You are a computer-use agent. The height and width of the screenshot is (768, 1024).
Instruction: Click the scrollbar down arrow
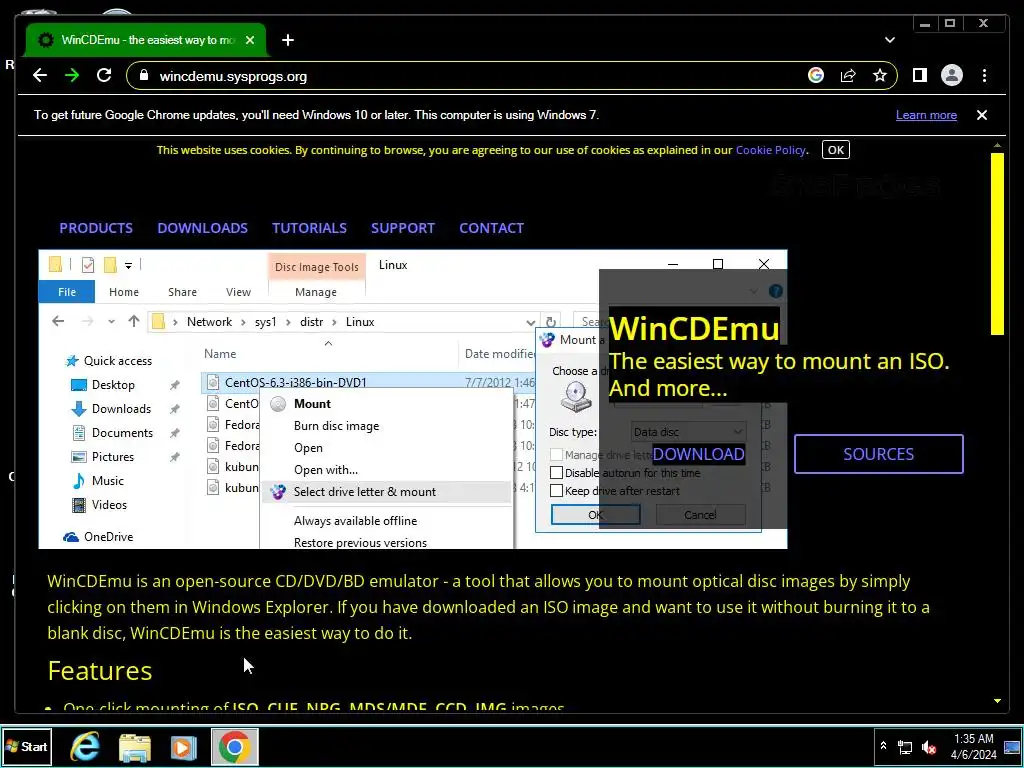coord(997,701)
